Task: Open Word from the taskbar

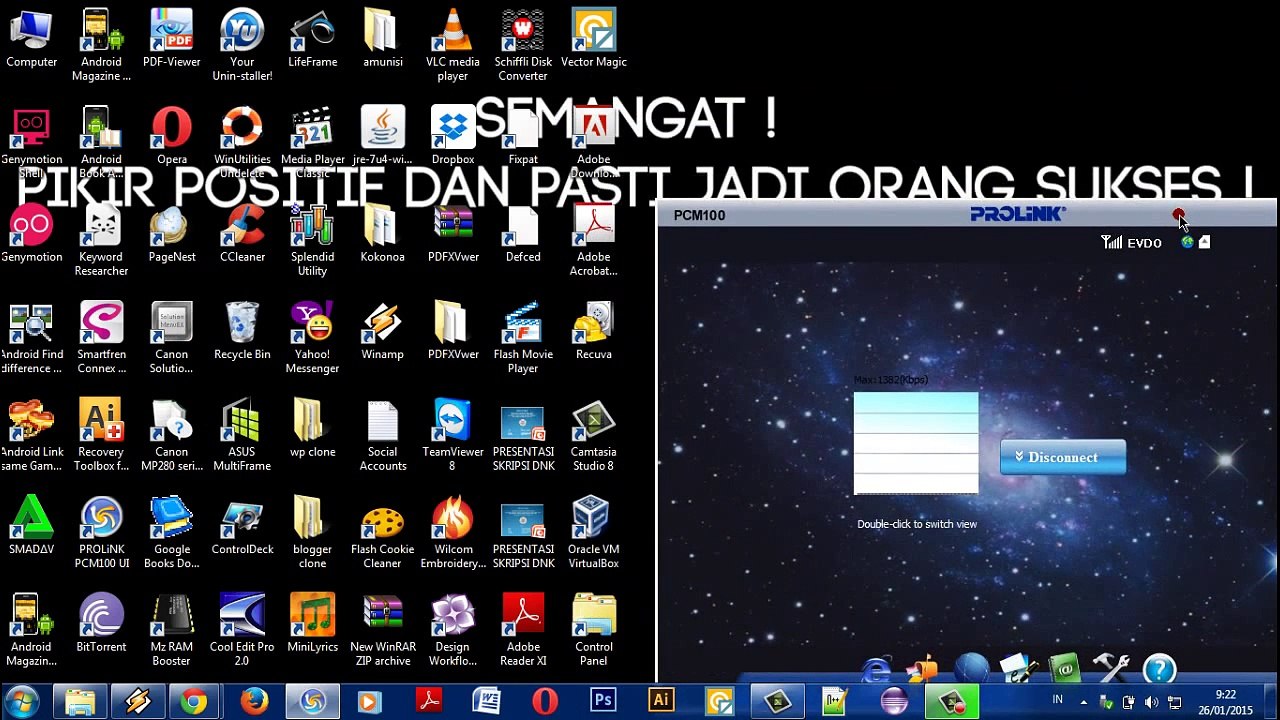Action: 486,702
